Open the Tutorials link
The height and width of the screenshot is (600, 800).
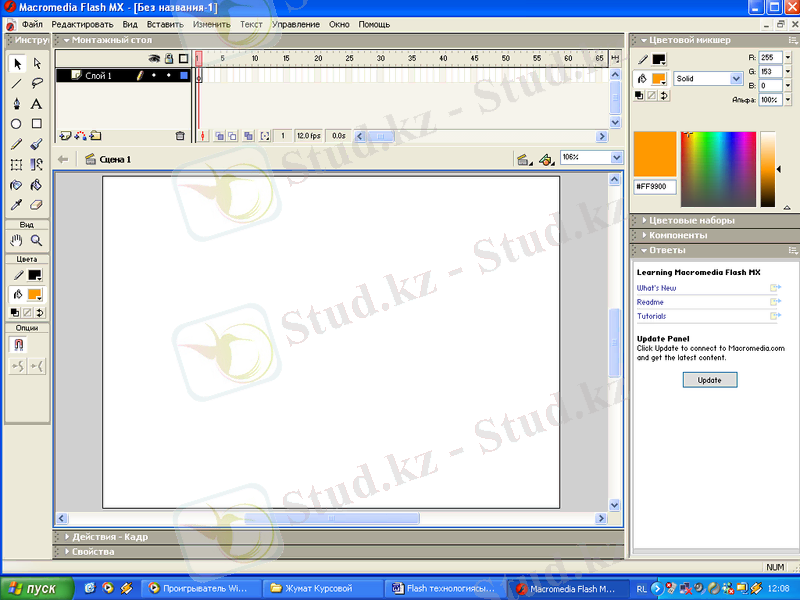pyautogui.click(x=652, y=316)
